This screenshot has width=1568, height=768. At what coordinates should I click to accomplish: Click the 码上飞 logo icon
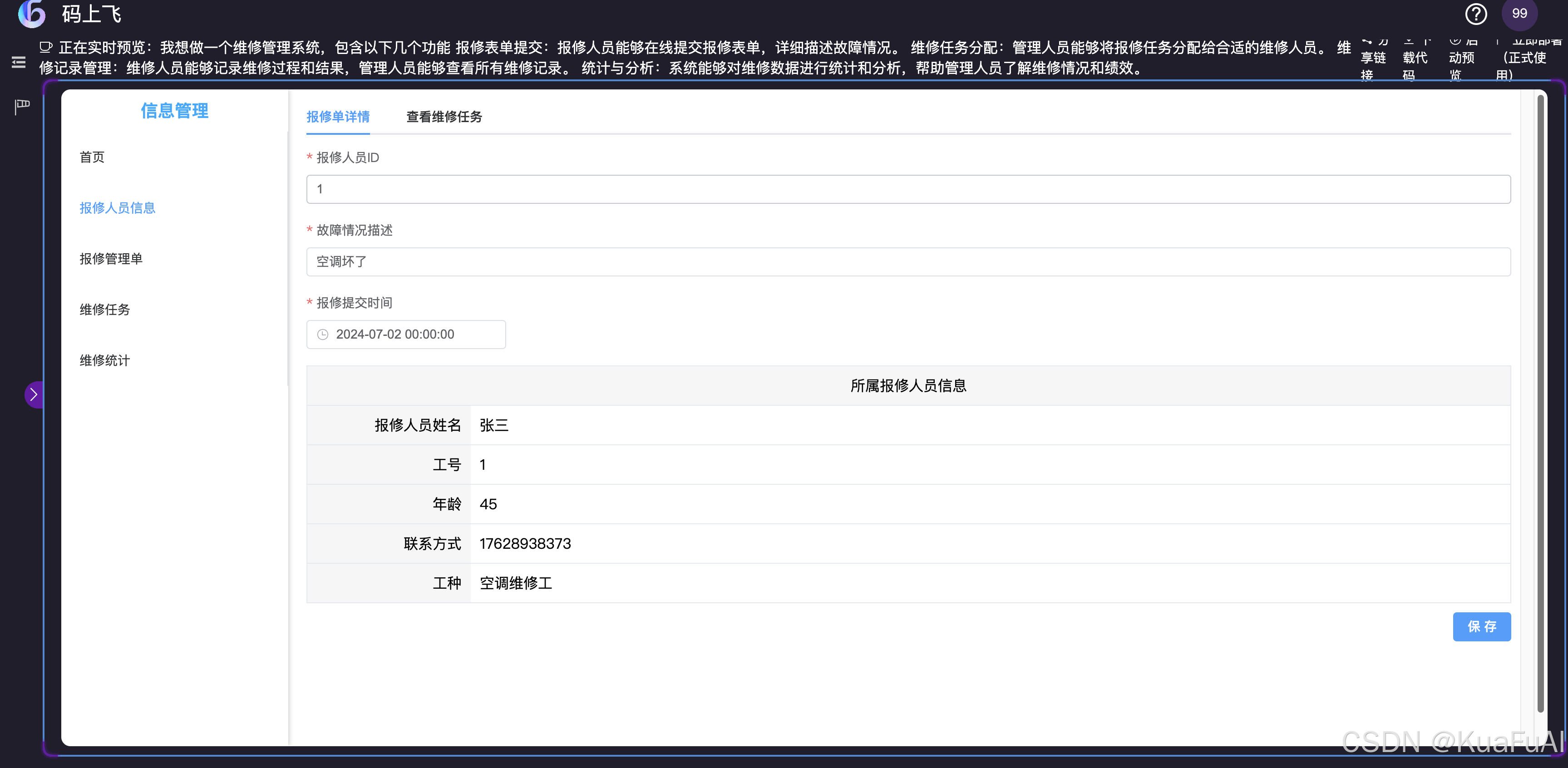pos(32,13)
